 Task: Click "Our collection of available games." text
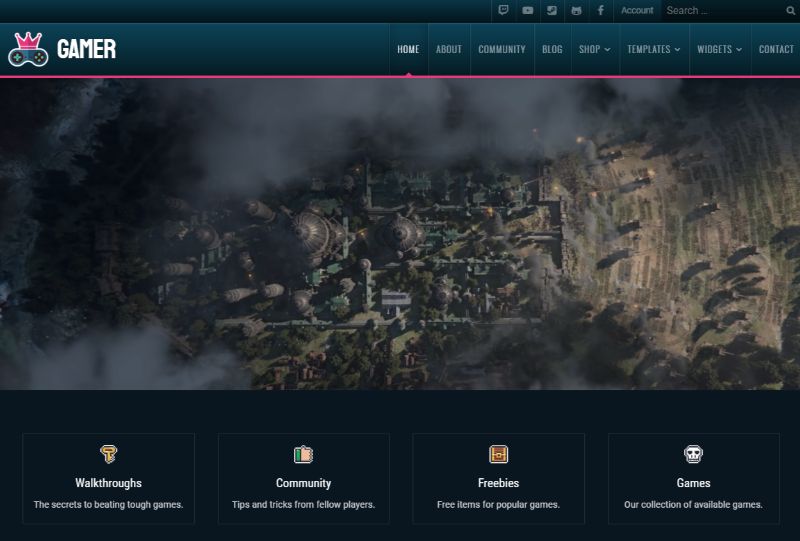point(693,505)
